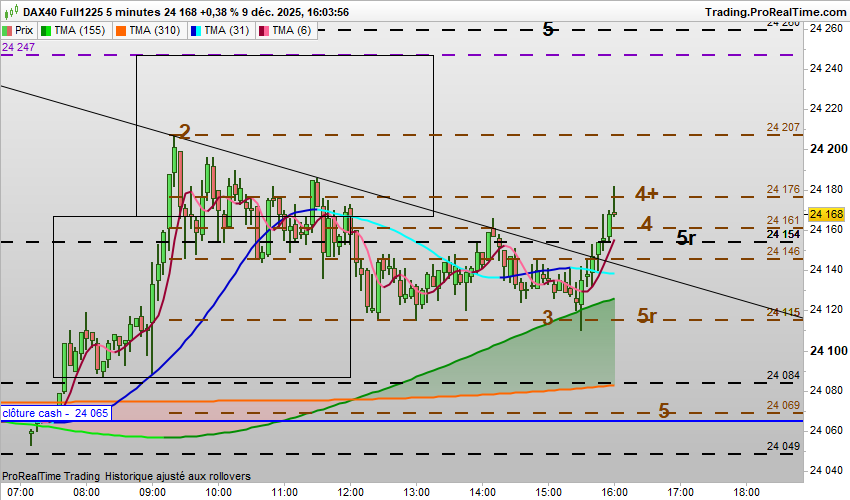Click the 12:00 time axis label
The height and width of the screenshot is (500, 850).
pyautogui.click(x=351, y=492)
